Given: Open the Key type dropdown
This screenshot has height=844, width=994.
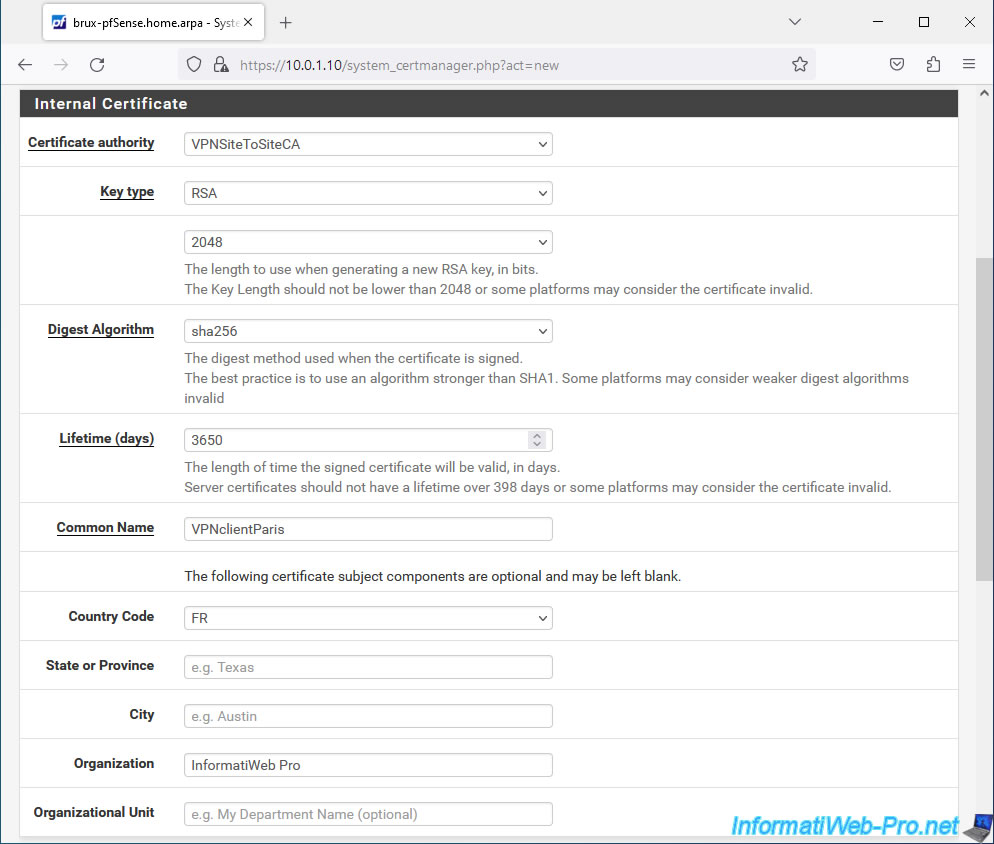Looking at the screenshot, I should 368,193.
